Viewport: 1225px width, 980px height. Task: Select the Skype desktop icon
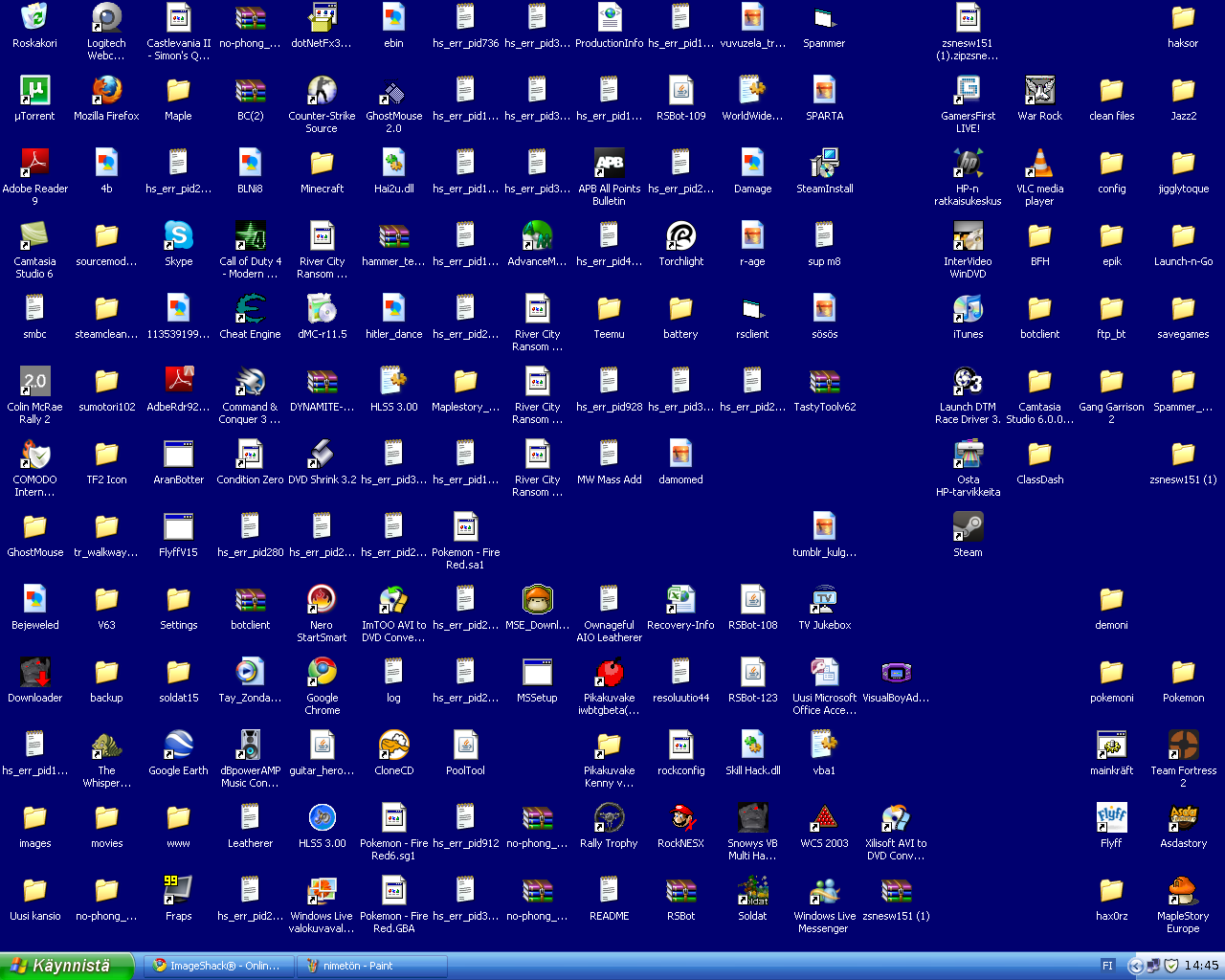(x=178, y=236)
